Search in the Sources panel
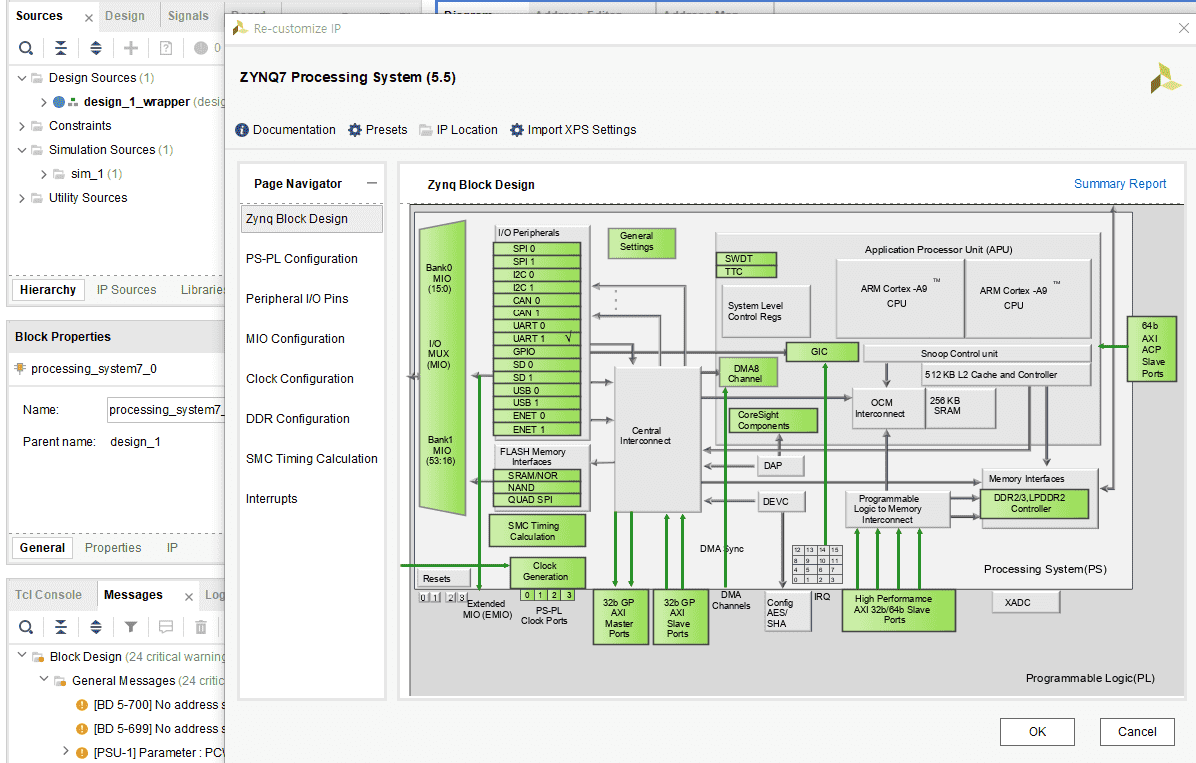1196x763 pixels. tap(26, 48)
